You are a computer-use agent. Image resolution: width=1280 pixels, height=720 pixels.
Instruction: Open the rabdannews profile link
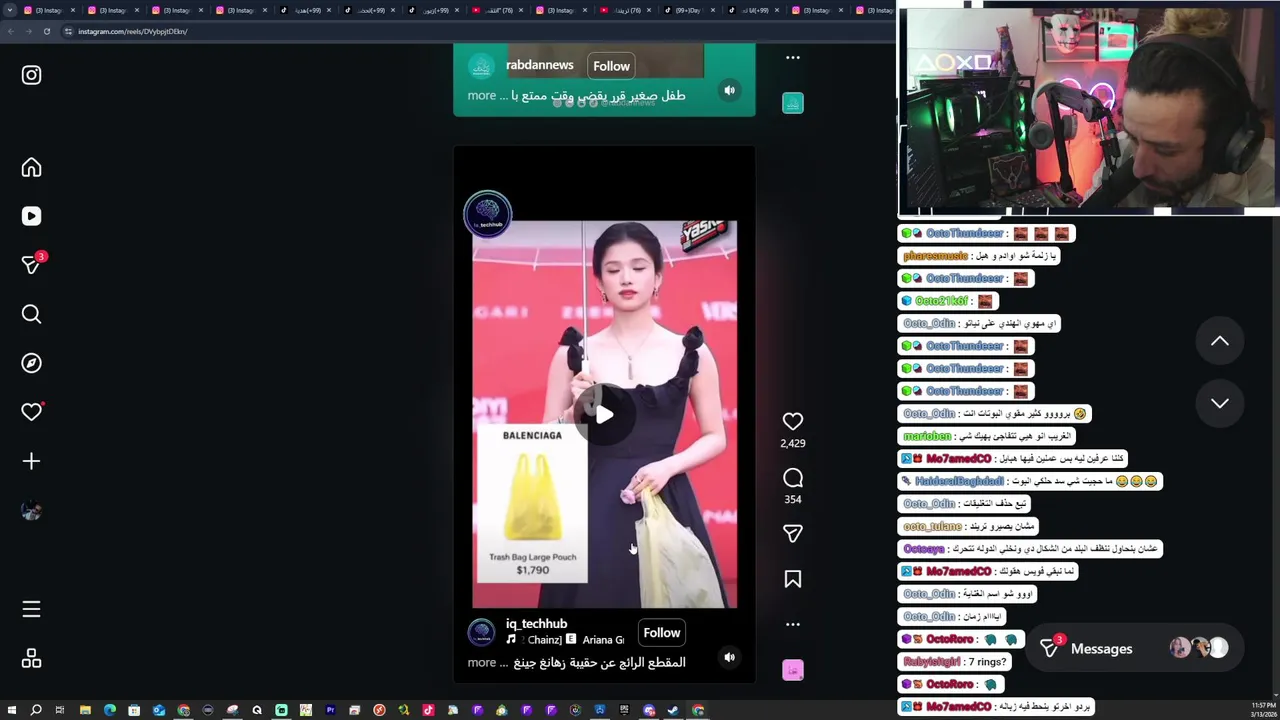pos(539,65)
